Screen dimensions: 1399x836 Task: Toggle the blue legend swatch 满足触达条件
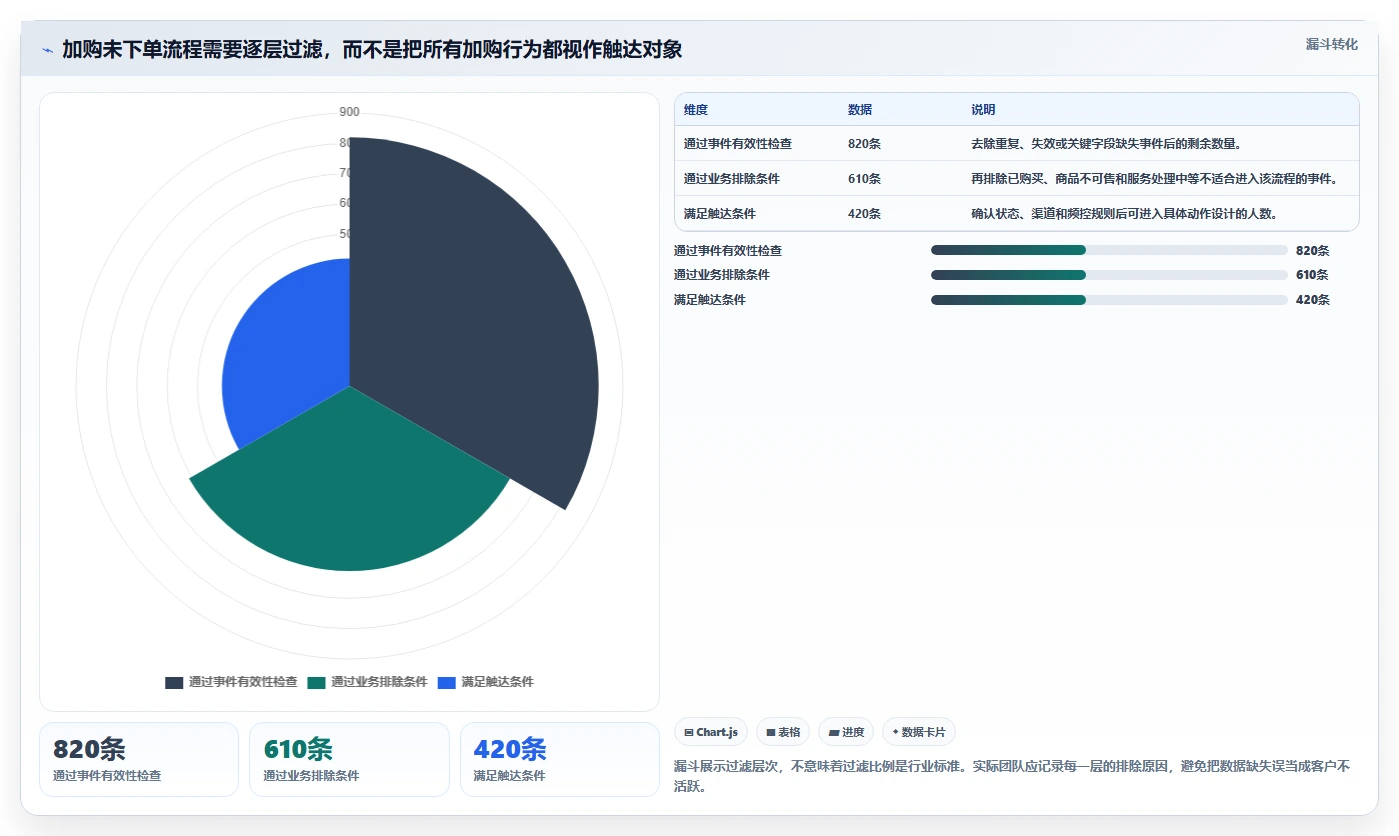click(x=446, y=682)
